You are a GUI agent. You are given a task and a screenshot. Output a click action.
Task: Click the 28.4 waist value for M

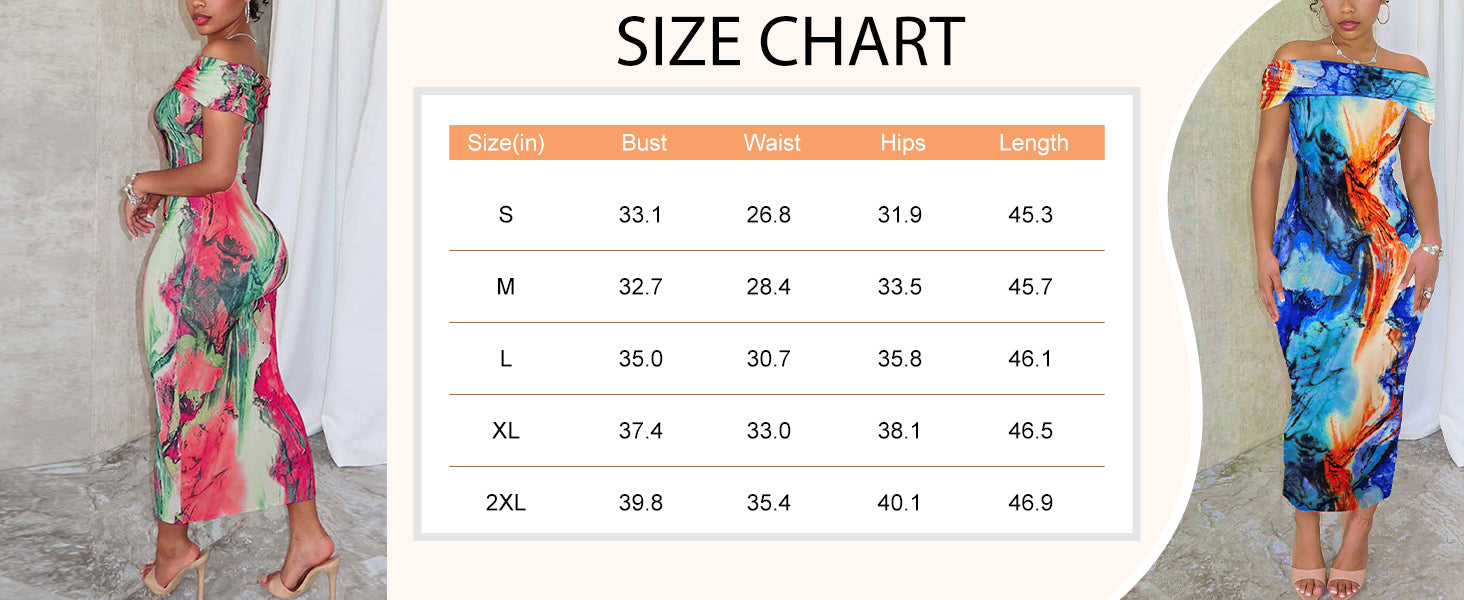(x=769, y=287)
